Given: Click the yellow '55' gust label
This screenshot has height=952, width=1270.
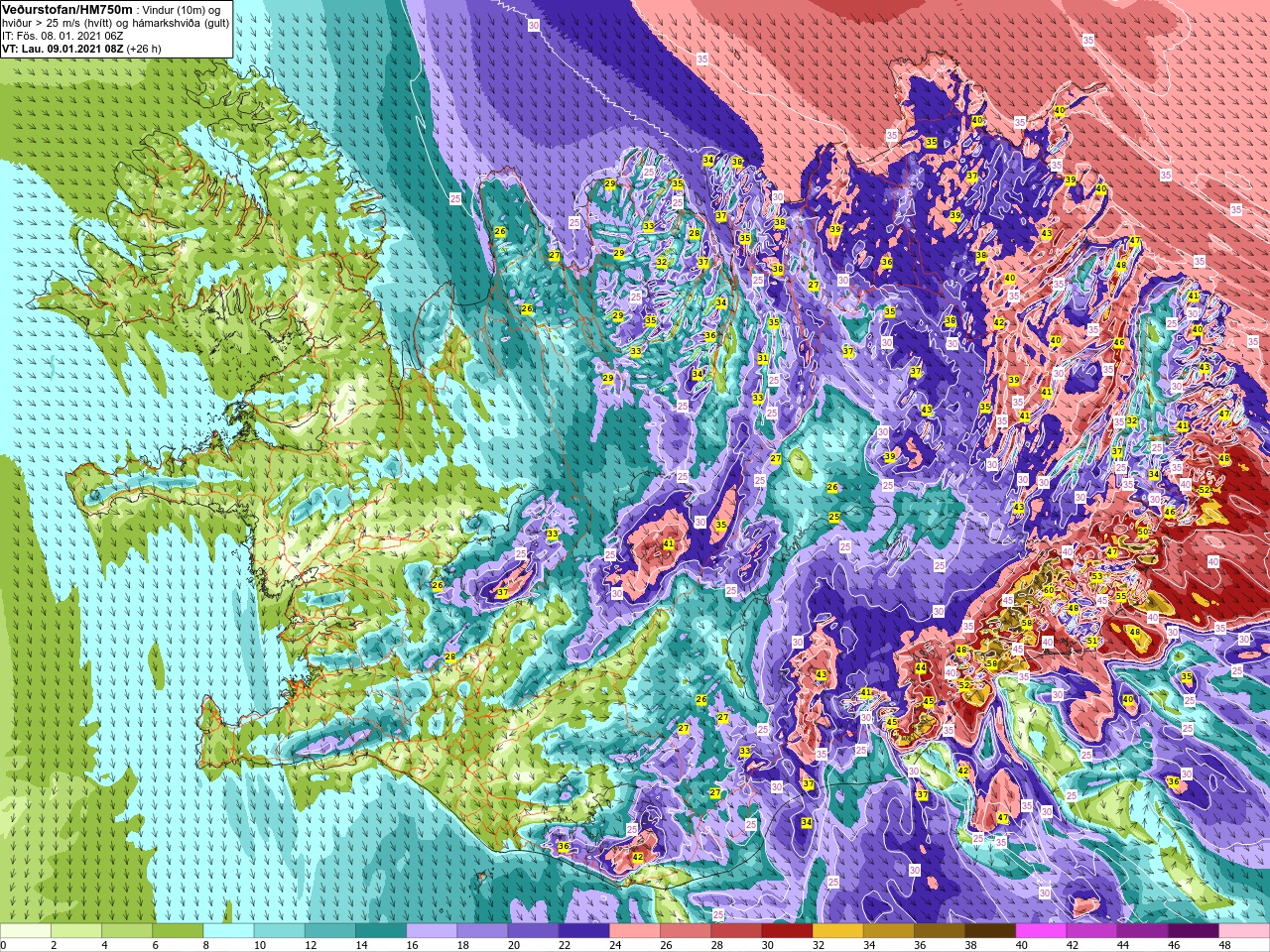Looking at the screenshot, I should (1120, 596).
